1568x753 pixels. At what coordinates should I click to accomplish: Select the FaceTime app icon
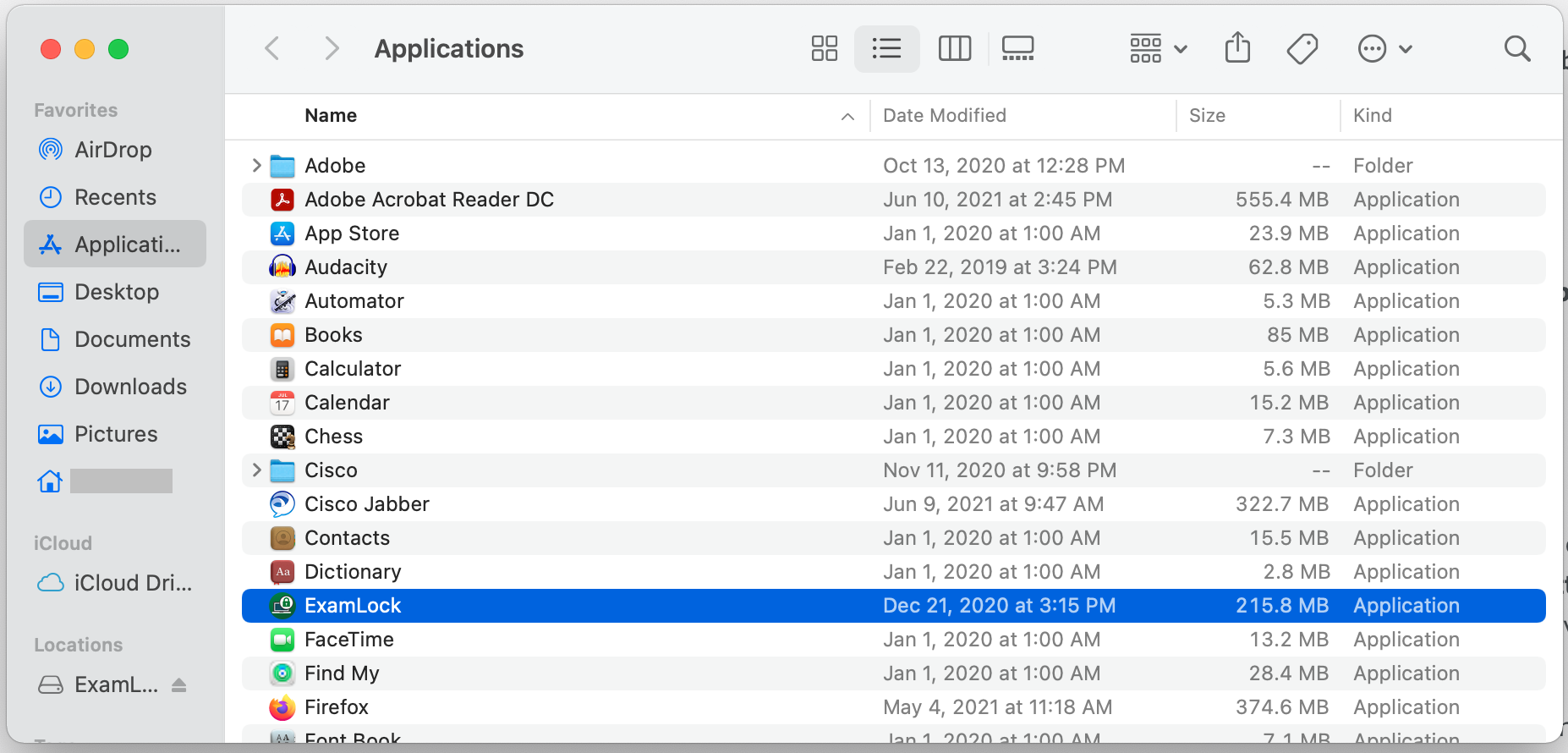click(282, 640)
